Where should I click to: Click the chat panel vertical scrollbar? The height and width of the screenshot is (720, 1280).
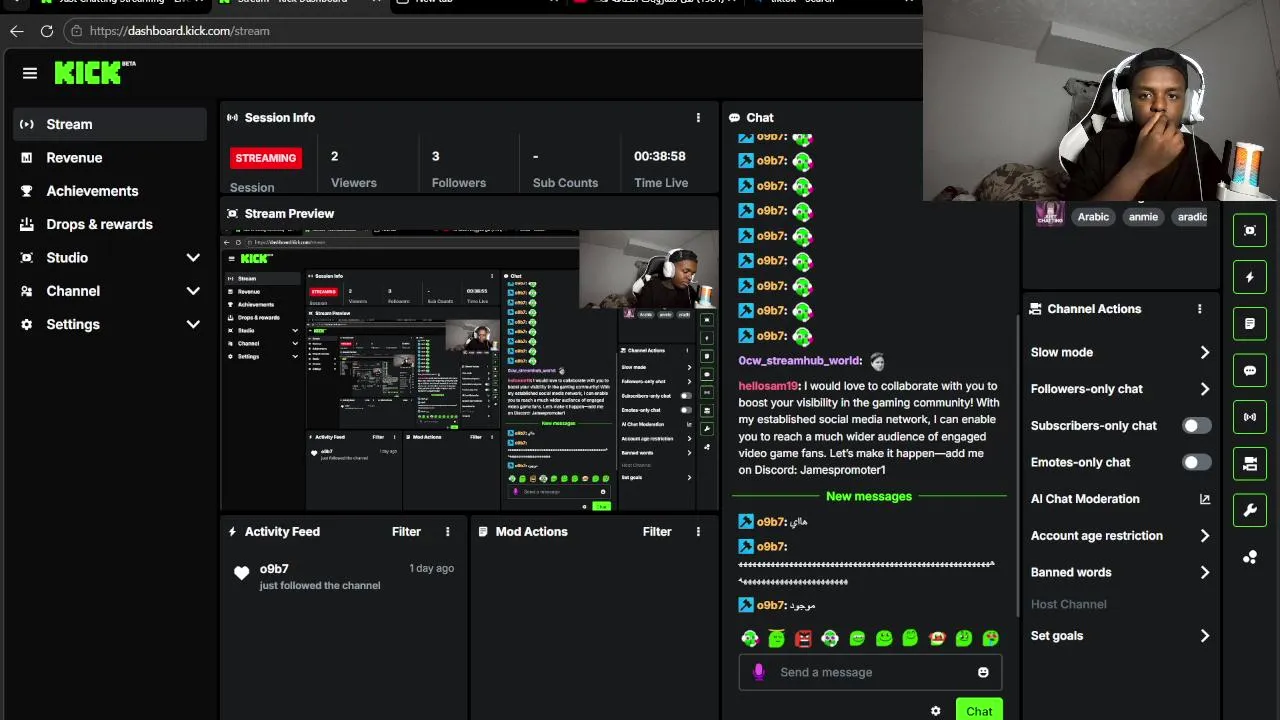[1018, 465]
